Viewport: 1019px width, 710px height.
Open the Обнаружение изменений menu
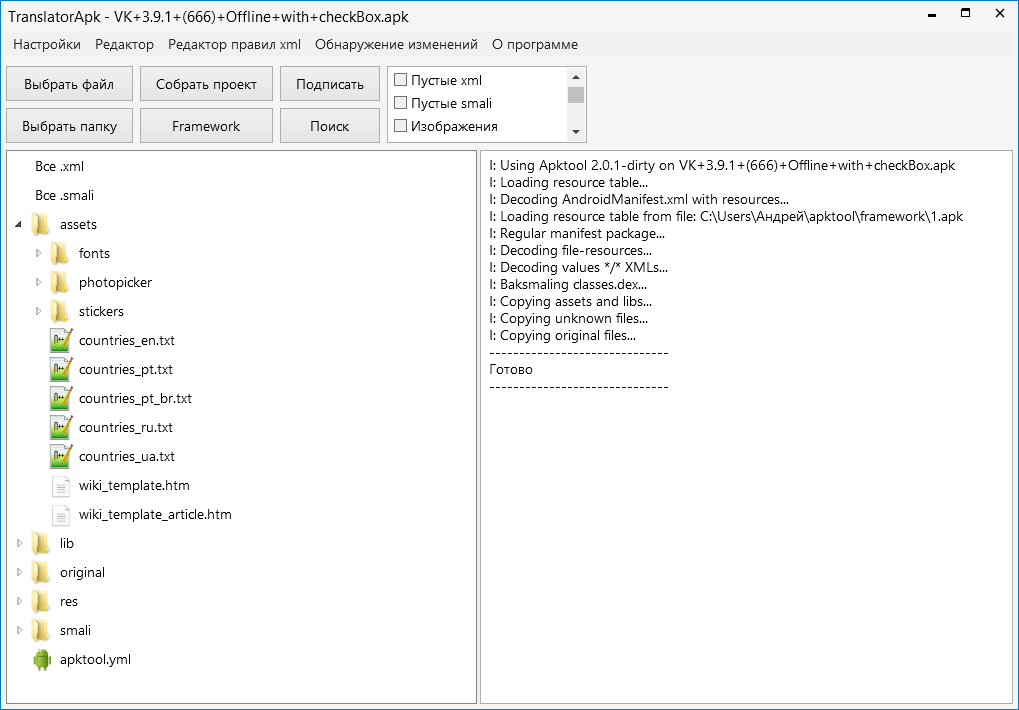(x=396, y=44)
